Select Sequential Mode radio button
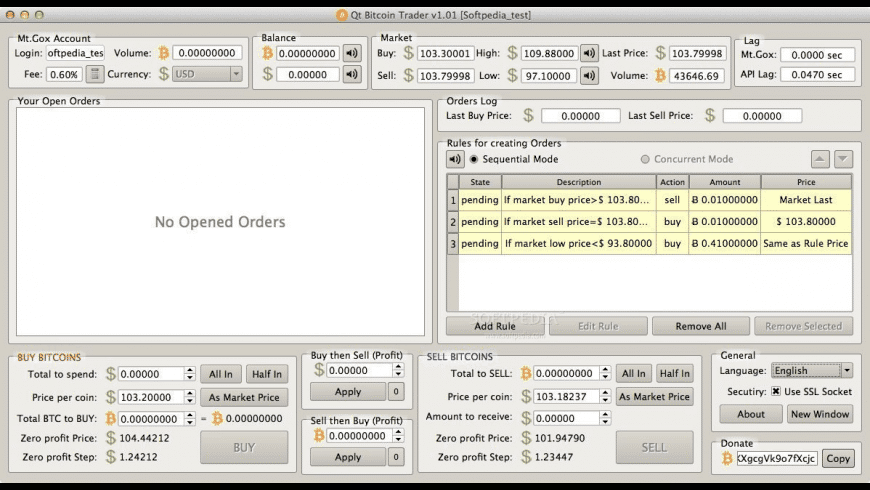 click(474, 159)
